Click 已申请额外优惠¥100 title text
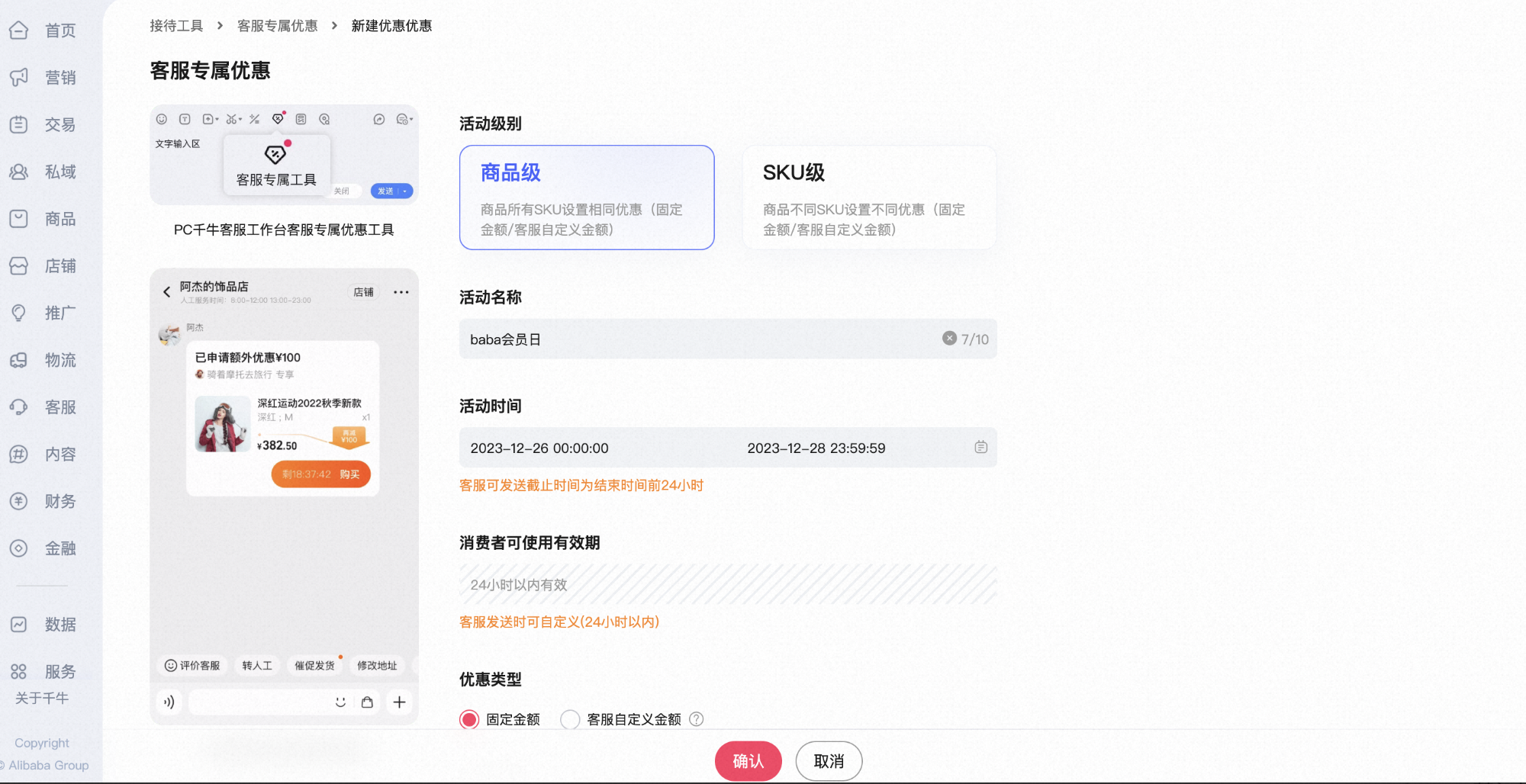This screenshot has width=1526, height=784. coord(248,357)
